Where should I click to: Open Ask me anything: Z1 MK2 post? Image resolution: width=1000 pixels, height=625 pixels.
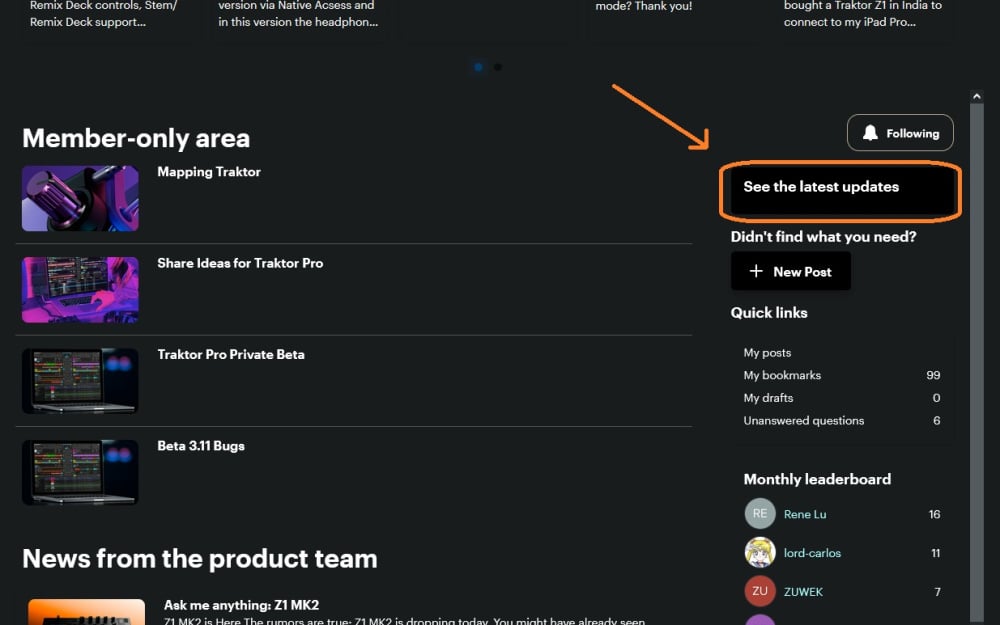pyautogui.click(x=241, y=605)
